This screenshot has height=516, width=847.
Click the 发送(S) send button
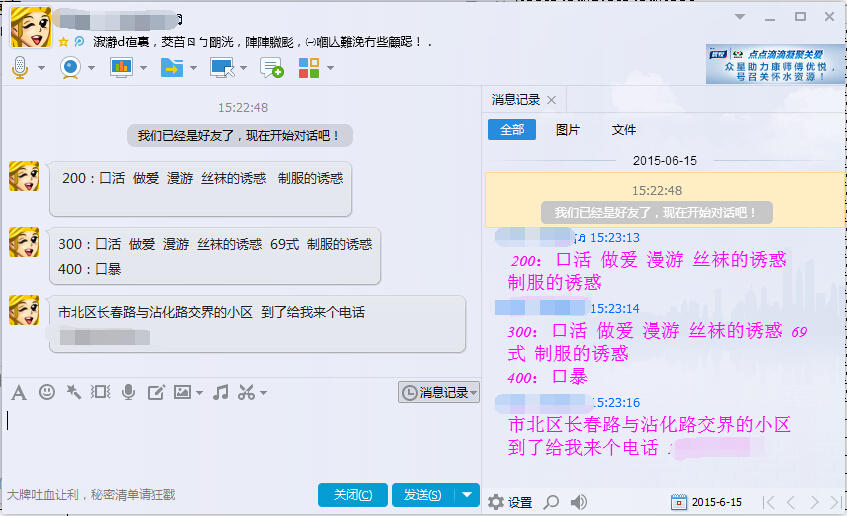(x=423, y=495)
